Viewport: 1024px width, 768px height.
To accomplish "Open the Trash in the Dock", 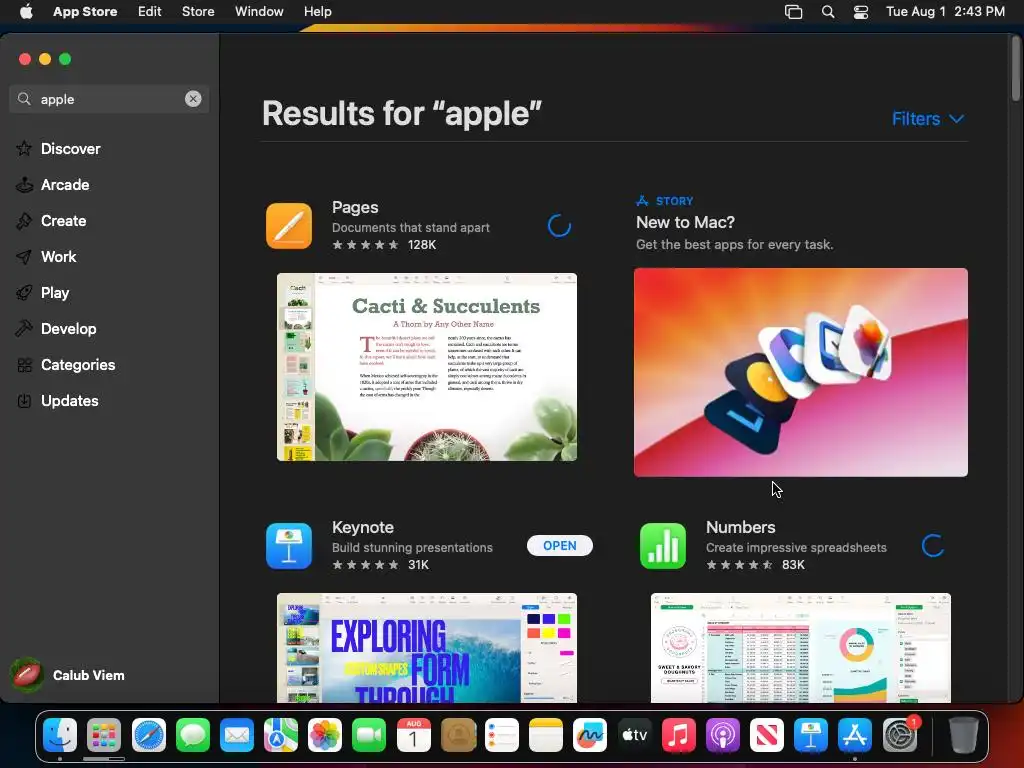I will click(963, 735).
